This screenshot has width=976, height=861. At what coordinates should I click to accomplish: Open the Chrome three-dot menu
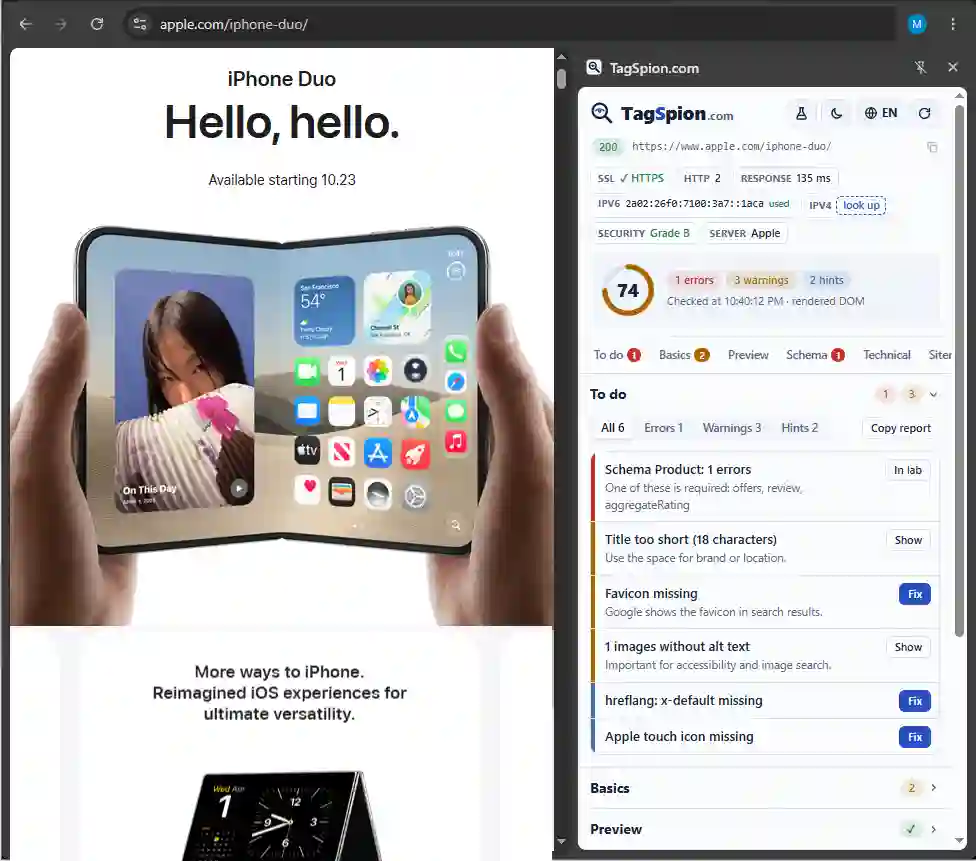tap(953, 24)
